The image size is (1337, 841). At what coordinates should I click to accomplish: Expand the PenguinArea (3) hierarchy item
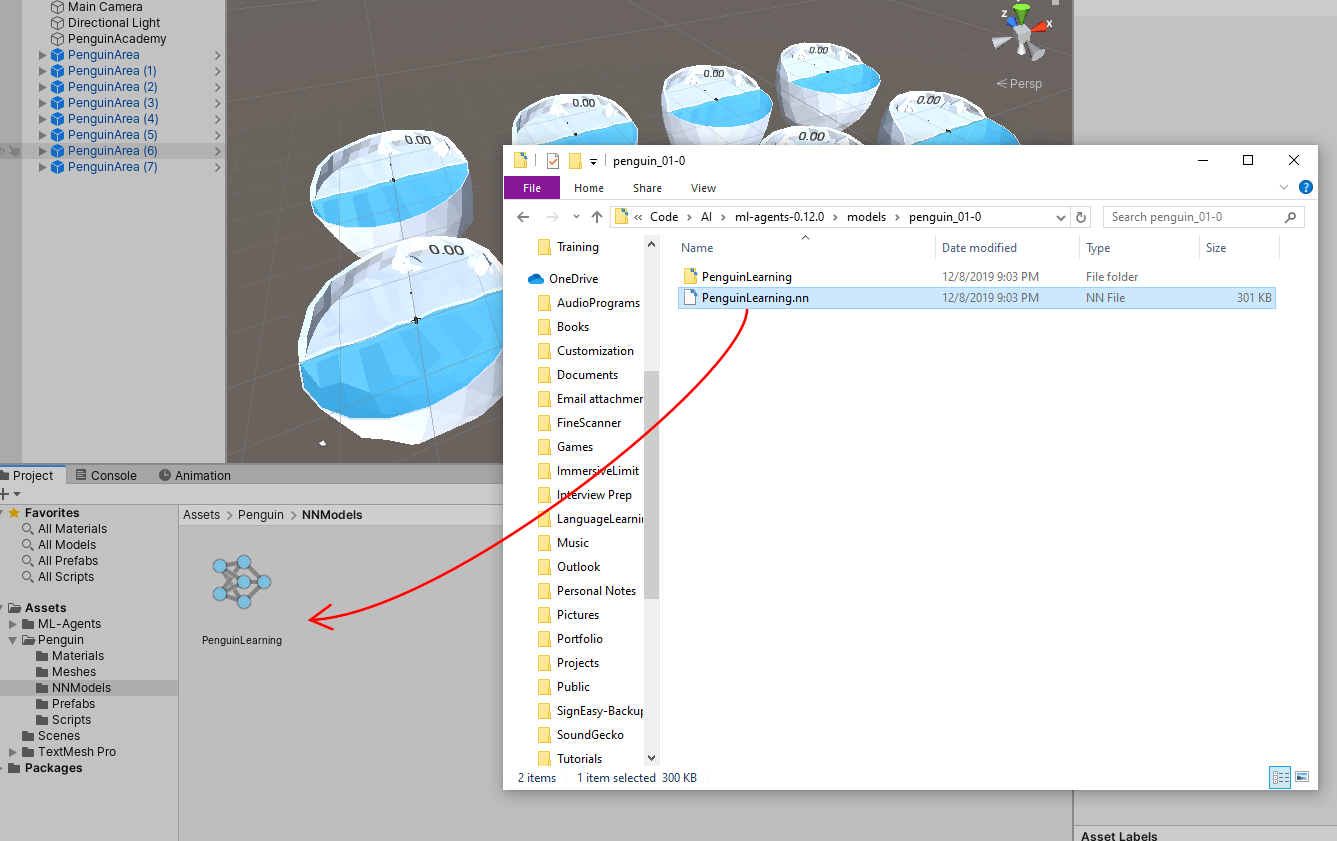click(42, 103)
